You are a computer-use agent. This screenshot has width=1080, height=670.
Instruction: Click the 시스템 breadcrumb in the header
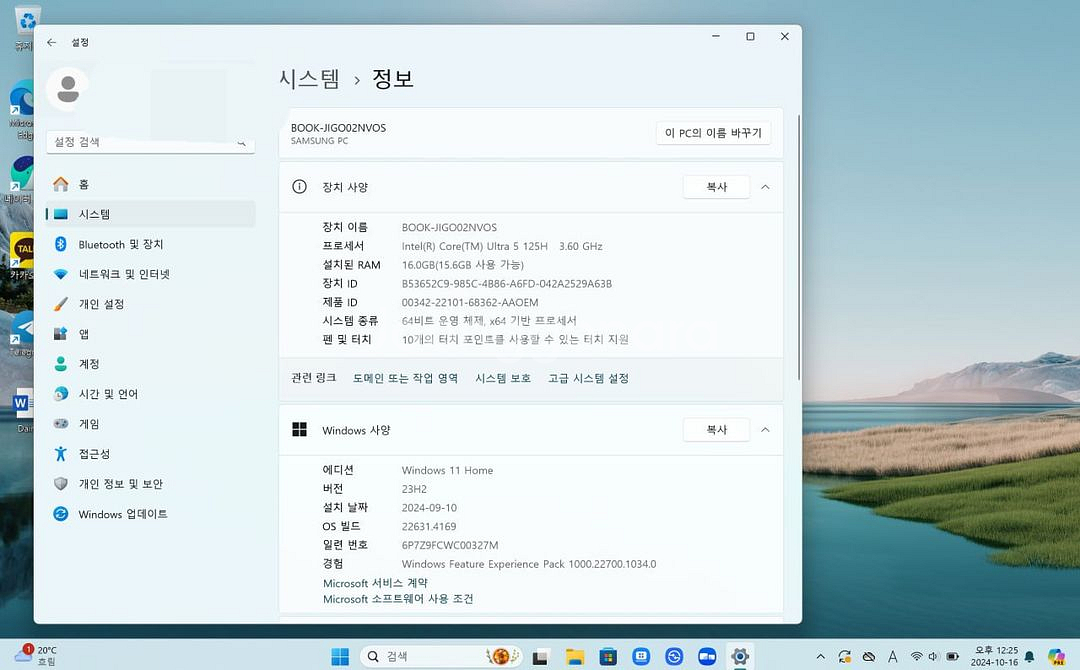point(309,78)
